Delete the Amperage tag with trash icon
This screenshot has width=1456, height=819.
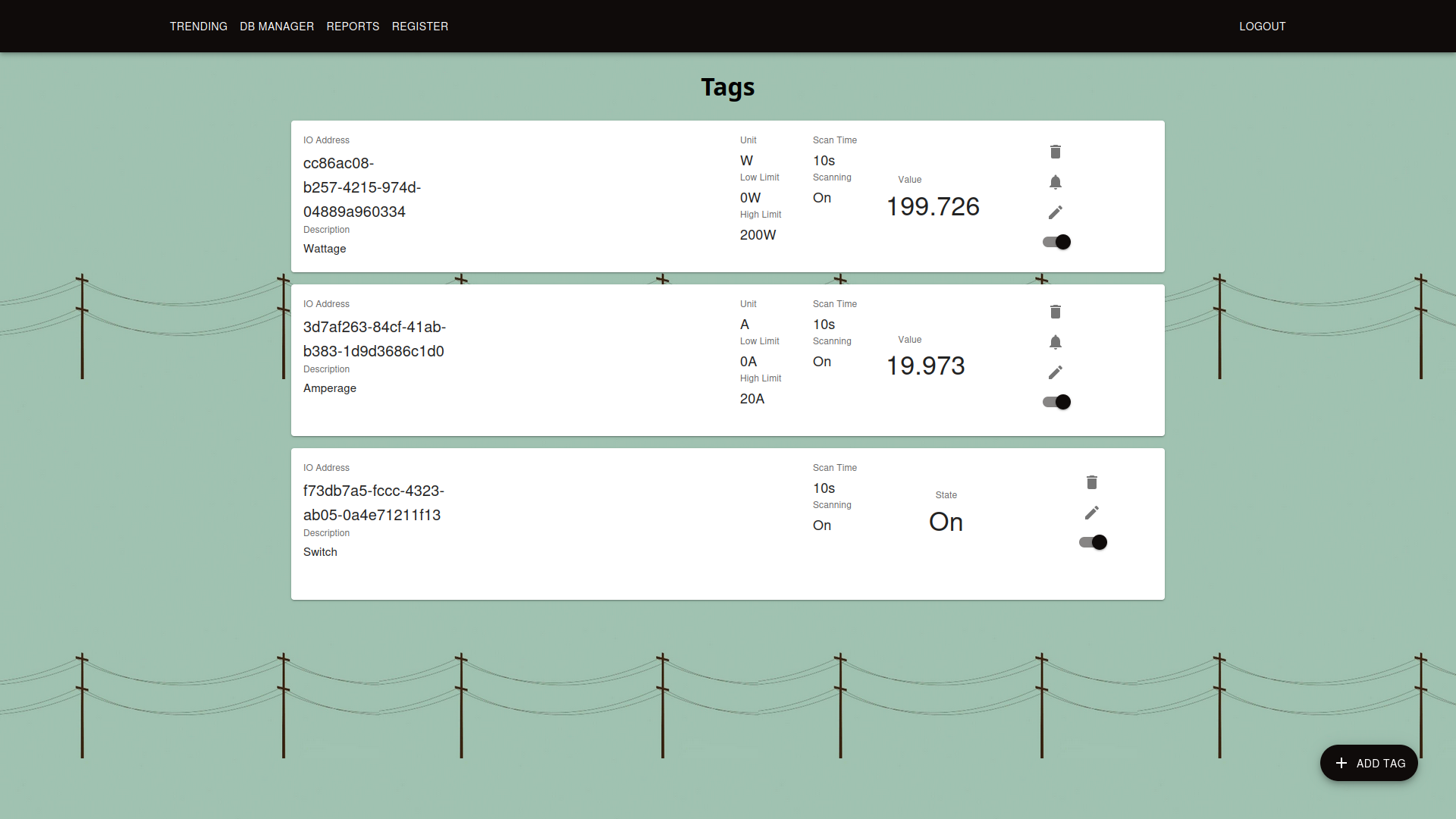click(1056, 312)
